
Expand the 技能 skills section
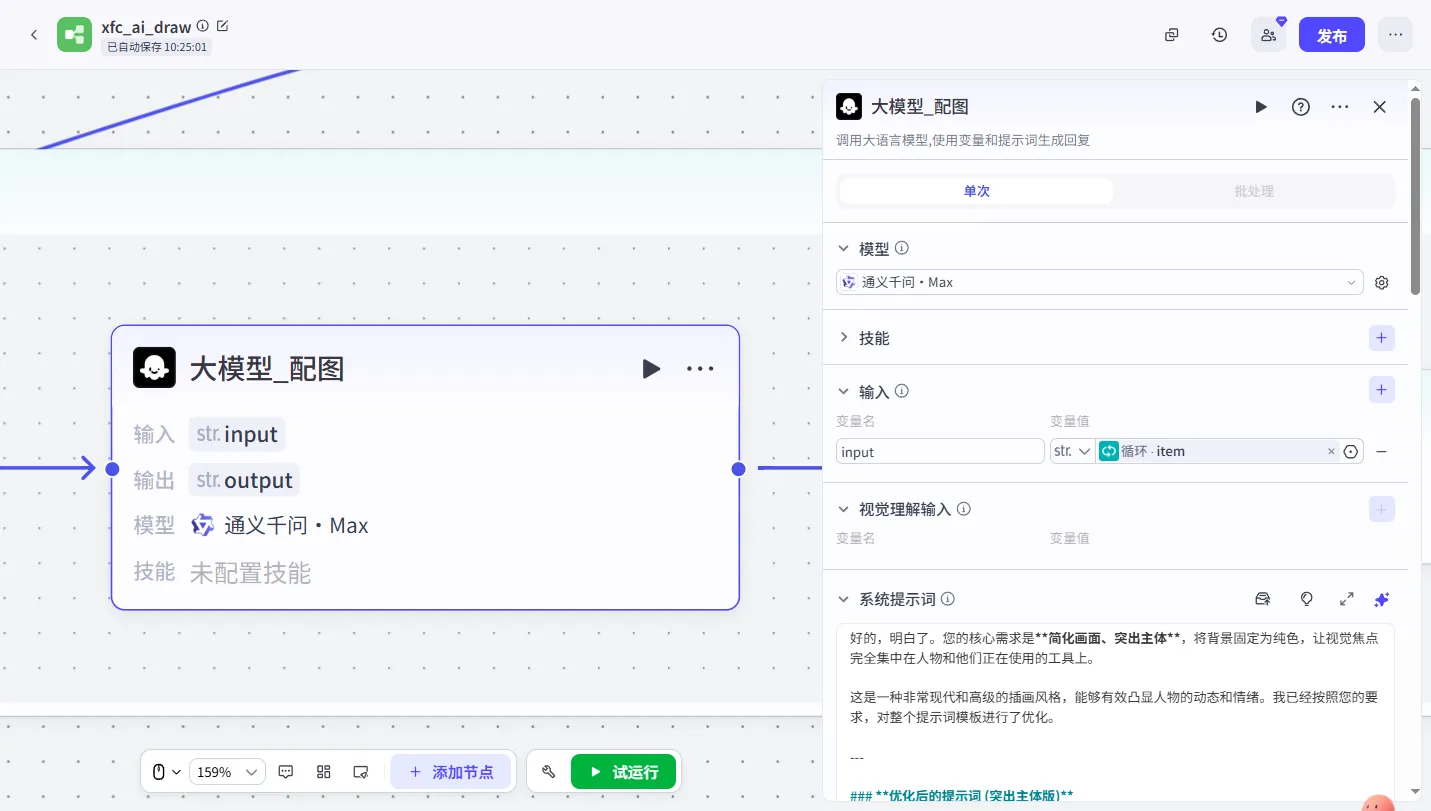pyautogui.click(x=844, y=338)
